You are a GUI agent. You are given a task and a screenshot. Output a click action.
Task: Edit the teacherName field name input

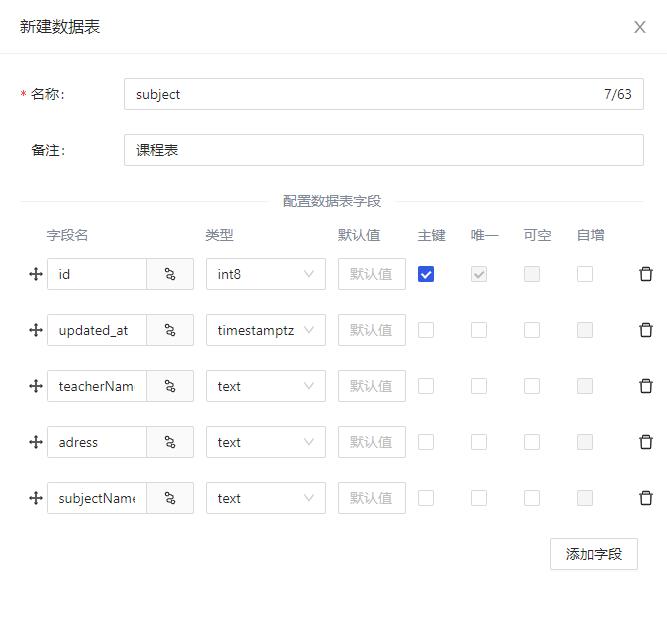tap(97, 386)
